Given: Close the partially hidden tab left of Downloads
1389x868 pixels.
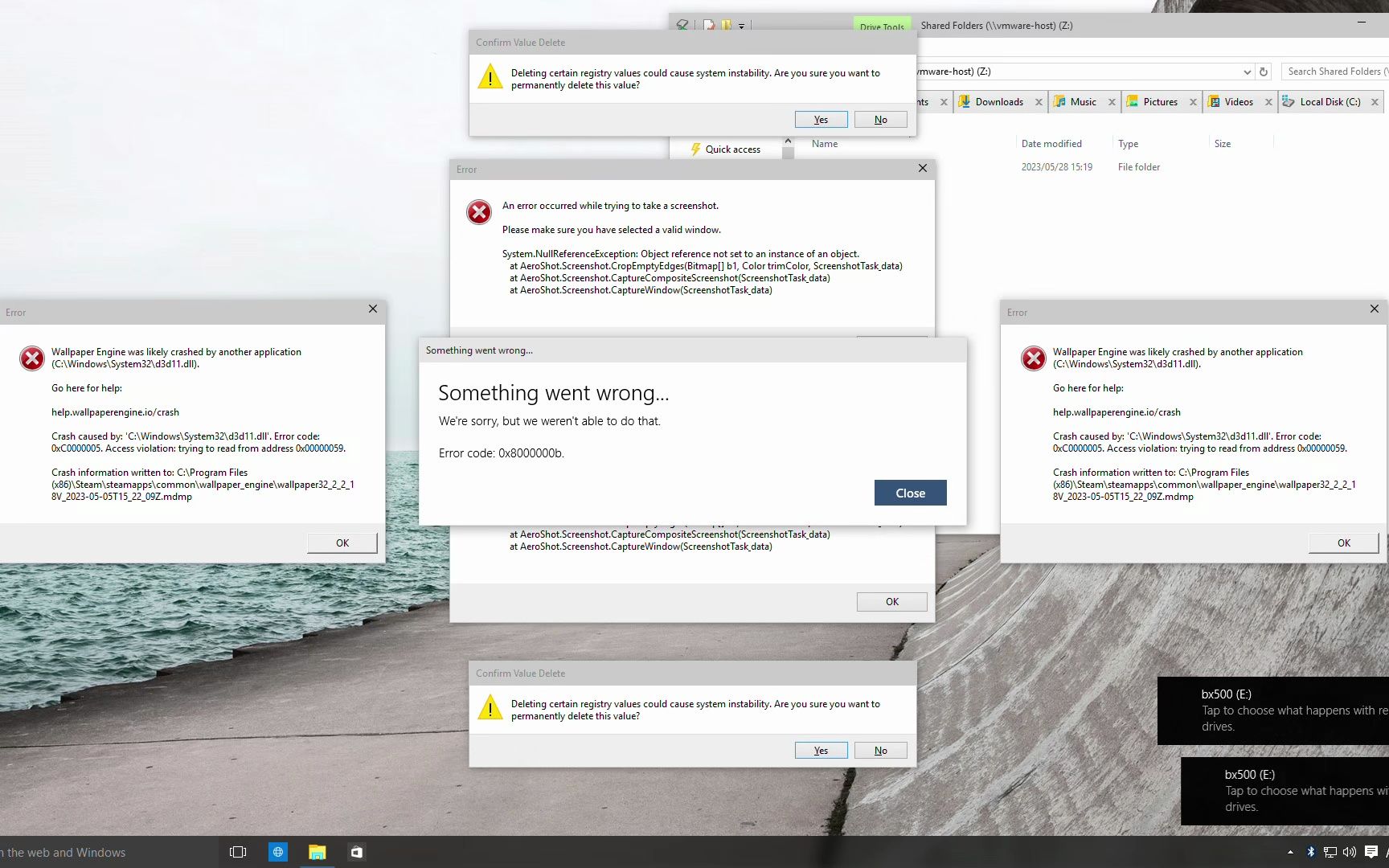Looking at the screenshot, I should click(944, 102).
